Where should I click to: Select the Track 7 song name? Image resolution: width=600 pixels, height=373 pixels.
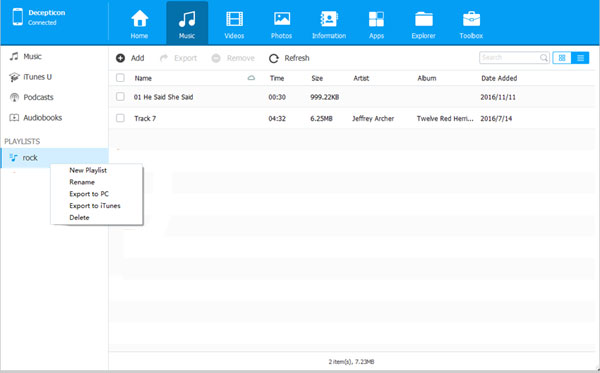point(145,119)
